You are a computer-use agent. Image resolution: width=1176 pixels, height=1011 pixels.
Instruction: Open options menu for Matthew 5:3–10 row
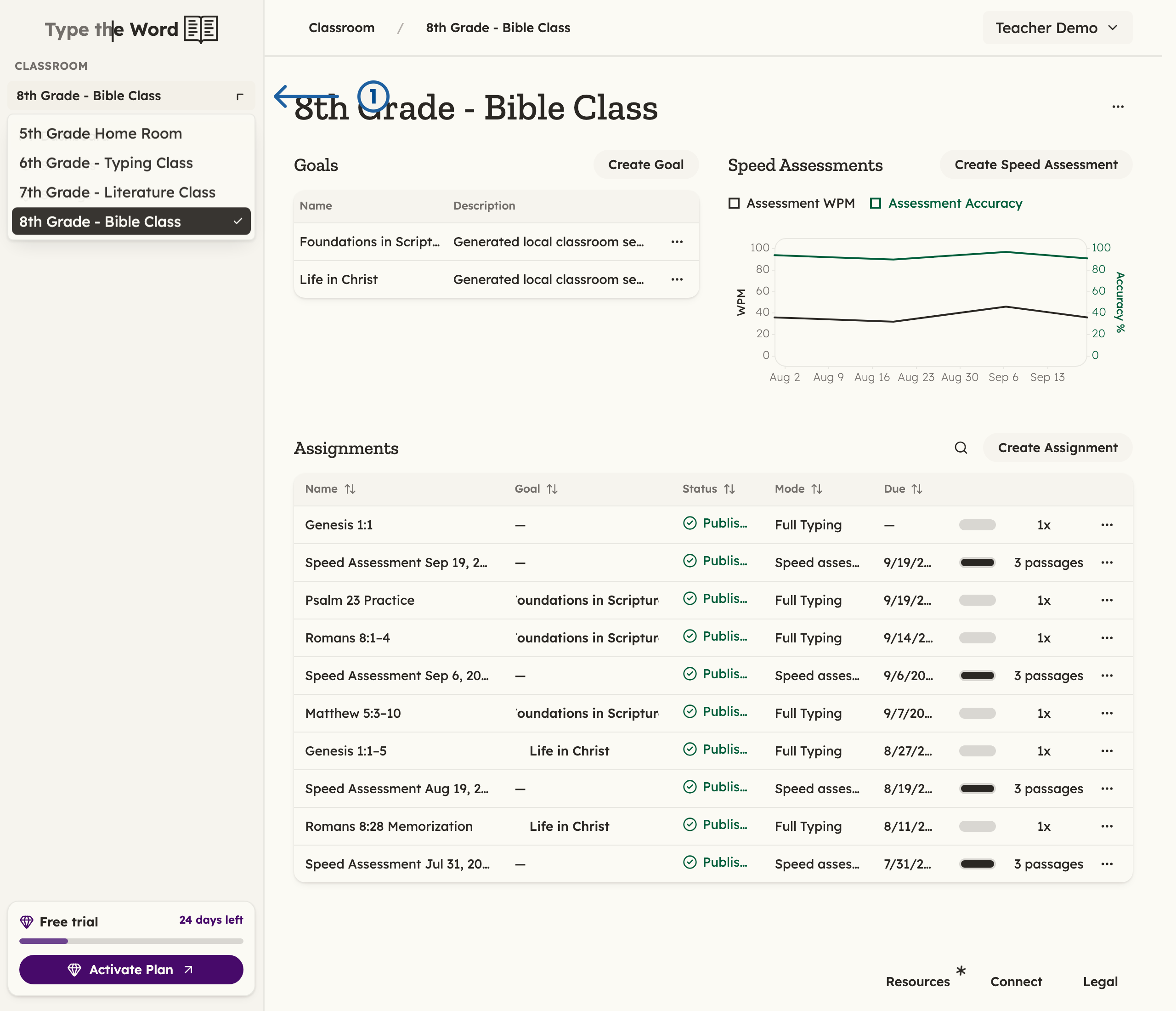(x=1106, y=713)
